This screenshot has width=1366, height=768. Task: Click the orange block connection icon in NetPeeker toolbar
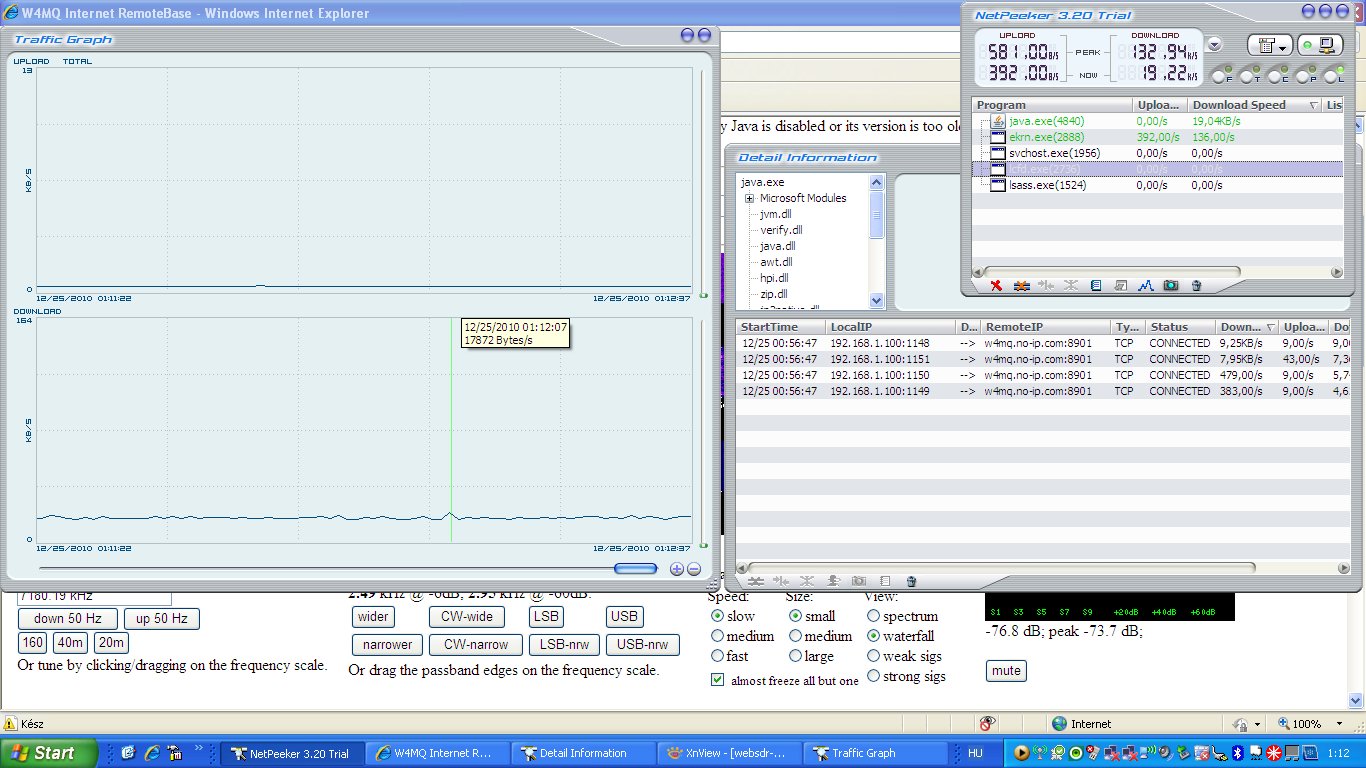click(x=1021, y=286)
